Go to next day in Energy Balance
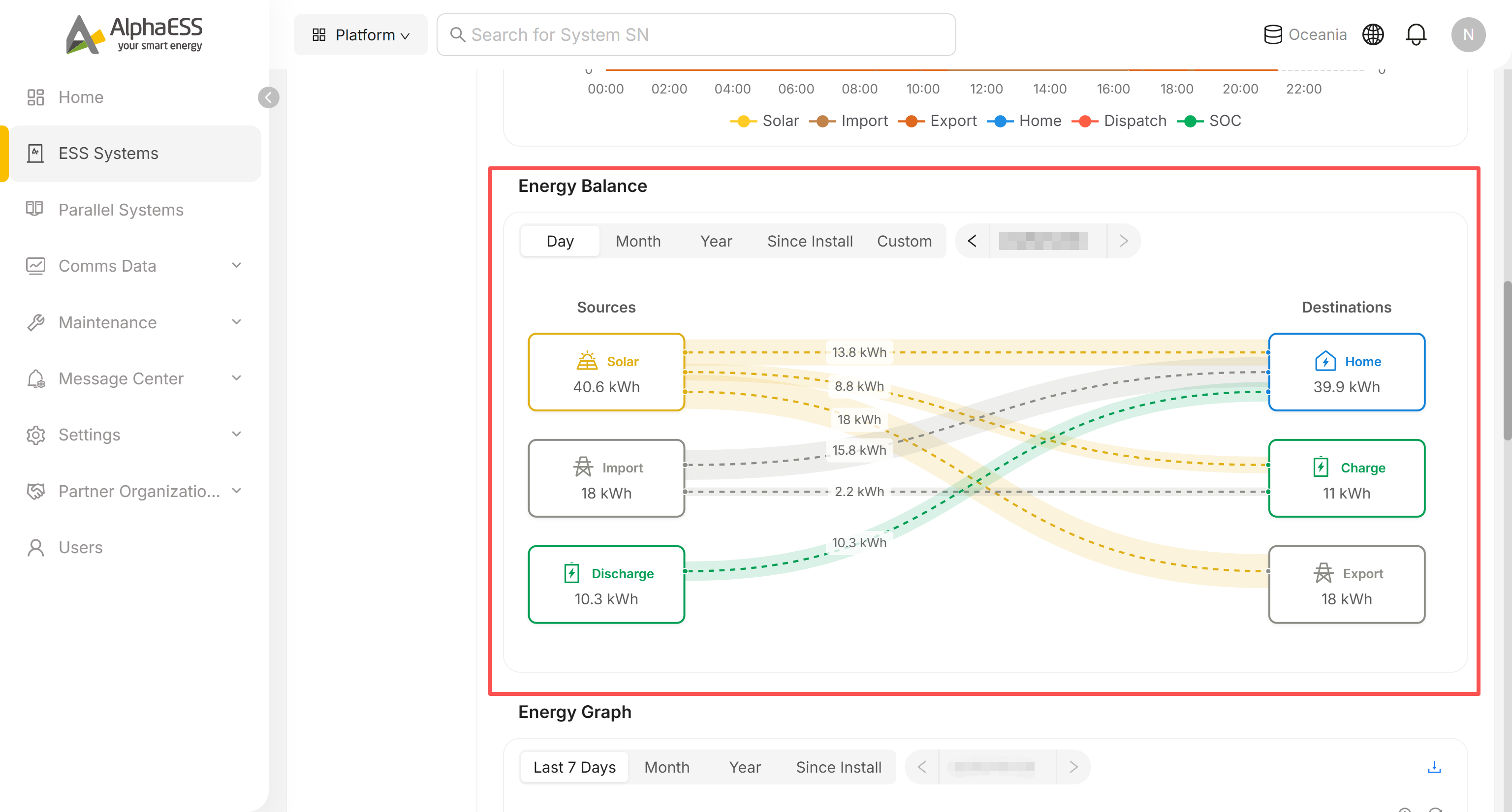 (x=1124, y=241)
